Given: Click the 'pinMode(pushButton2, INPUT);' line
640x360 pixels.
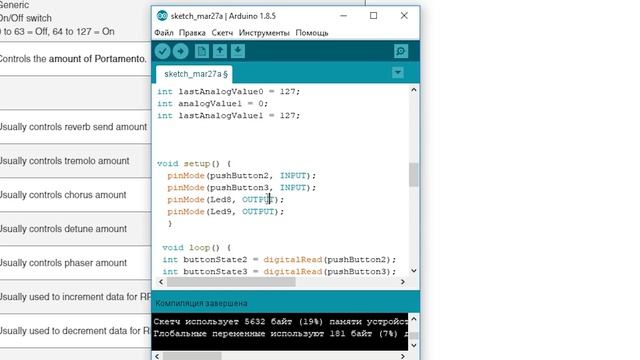Looking at the screenshot, I should (x=242, y=176).
